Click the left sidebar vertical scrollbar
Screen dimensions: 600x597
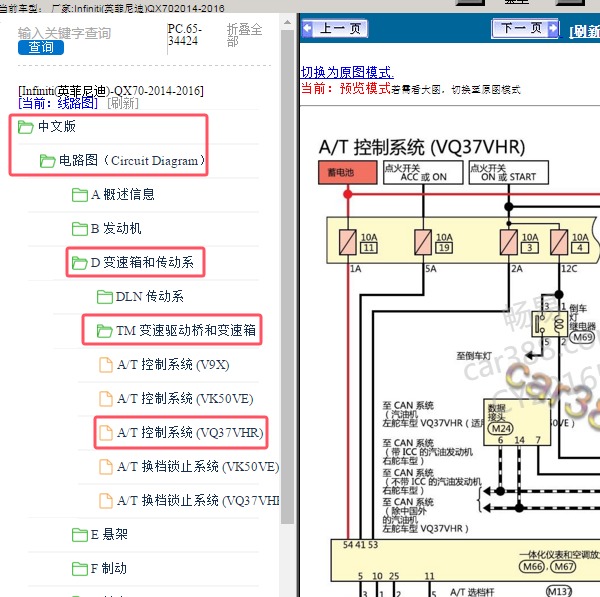click(x=287, y=277)
